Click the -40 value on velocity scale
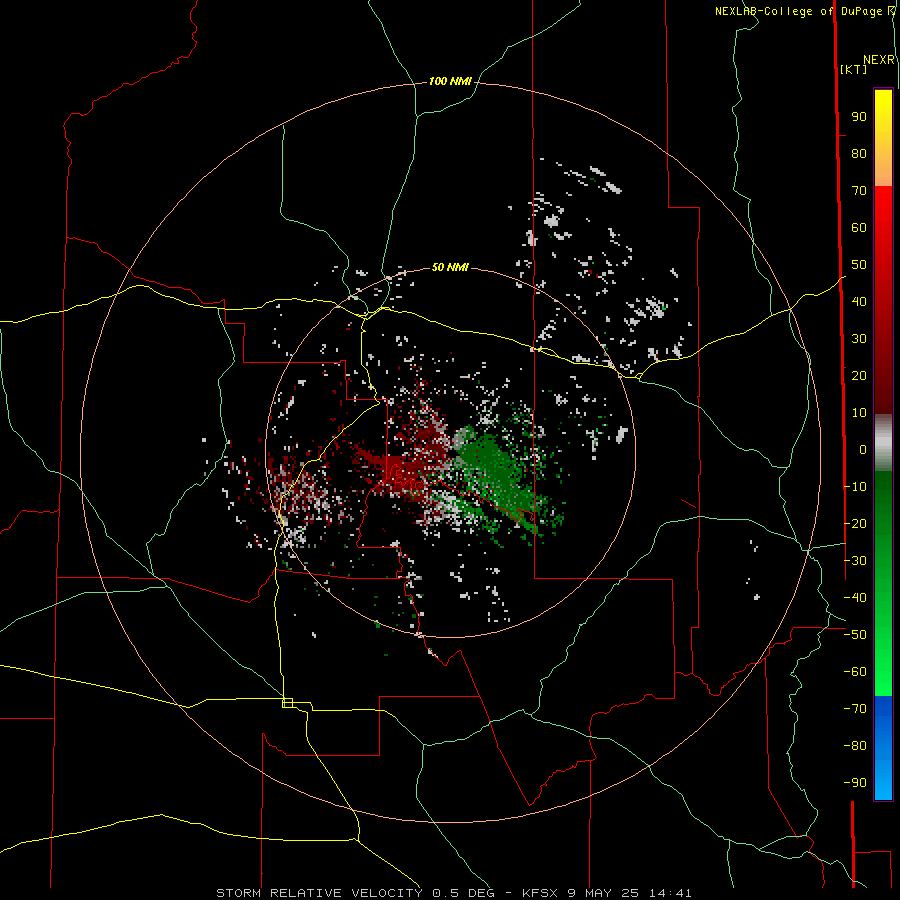Screen dimensions: 900x900 (855, 598)
